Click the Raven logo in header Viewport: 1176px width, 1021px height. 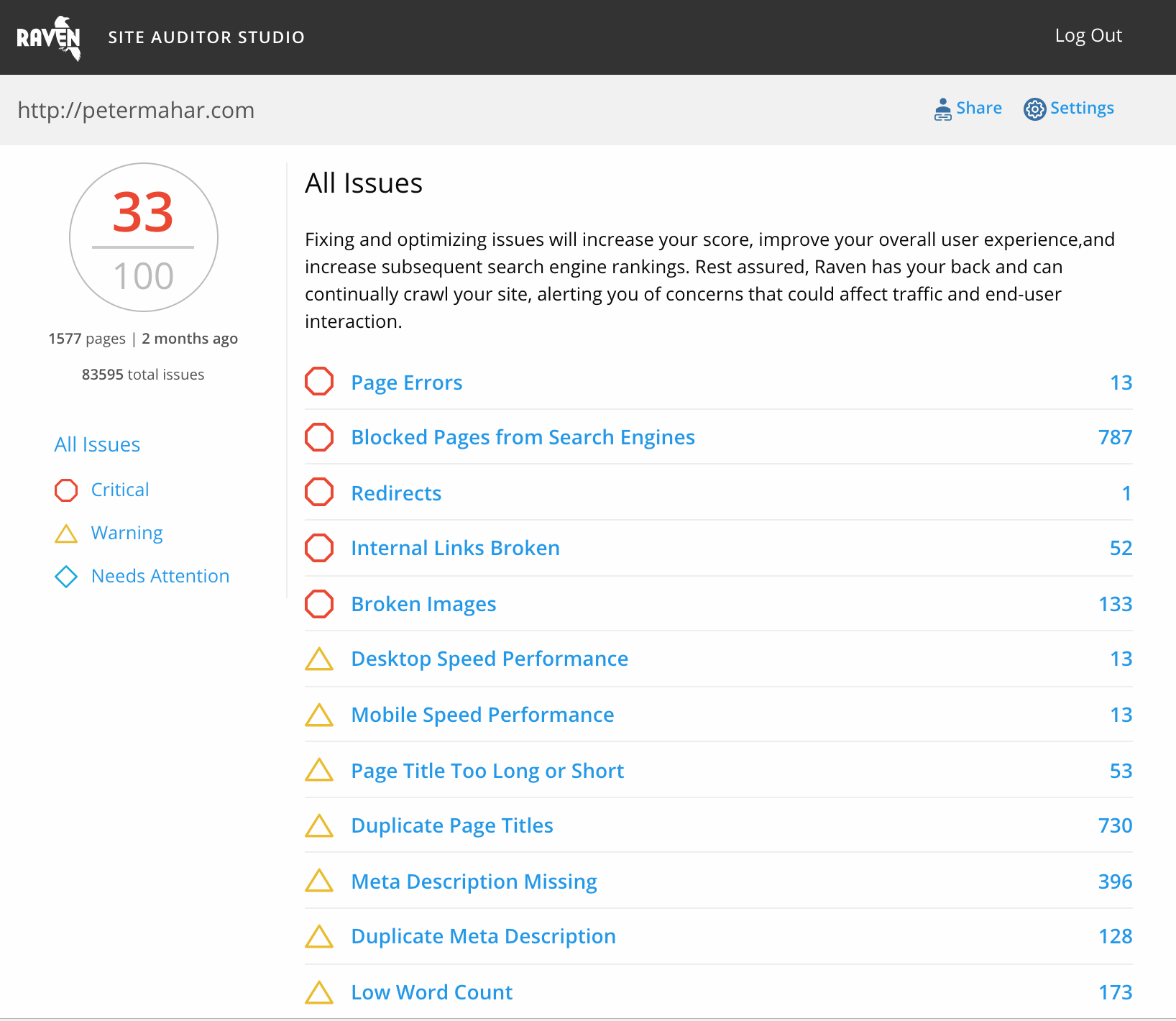tap(49, 37)
